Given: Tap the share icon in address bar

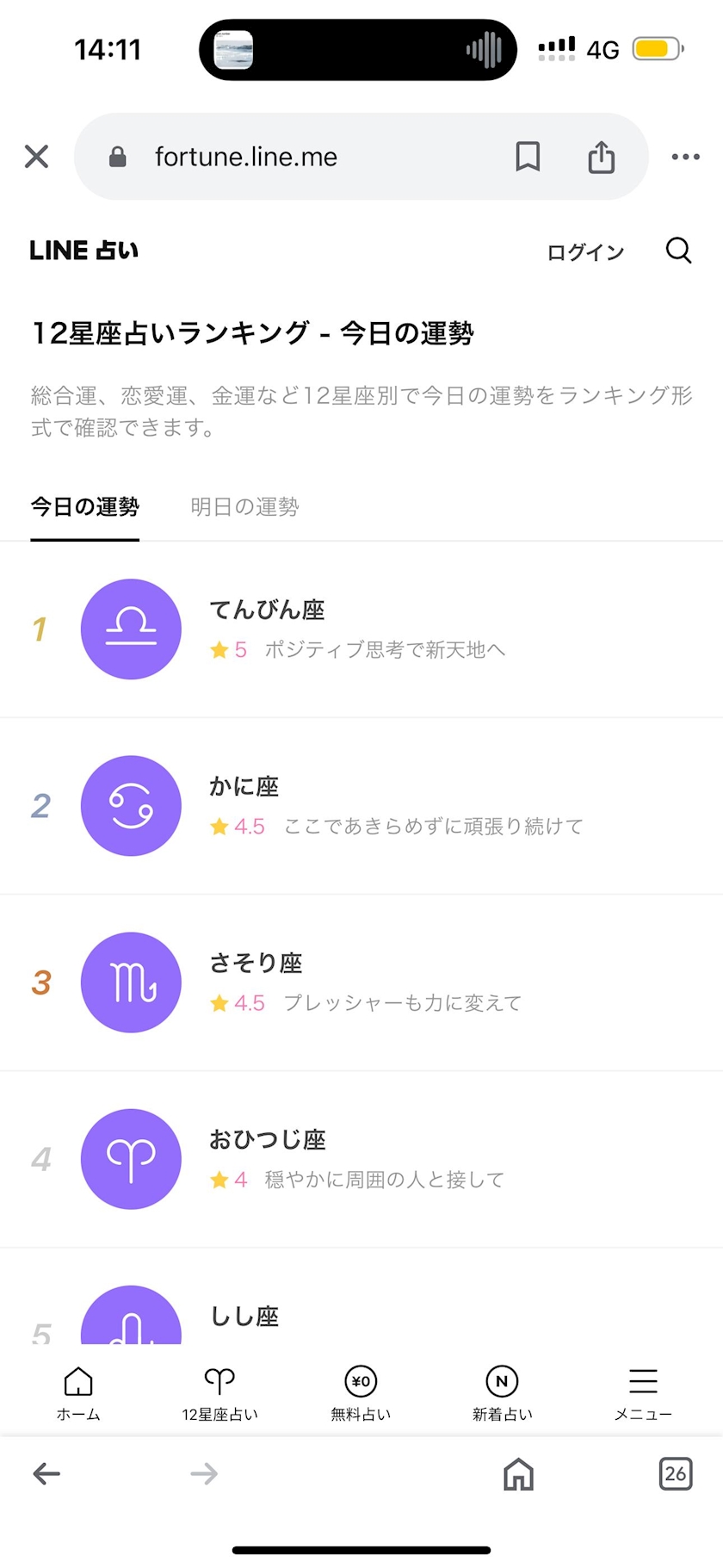Looking at the screenshot, I should [601, 157].
